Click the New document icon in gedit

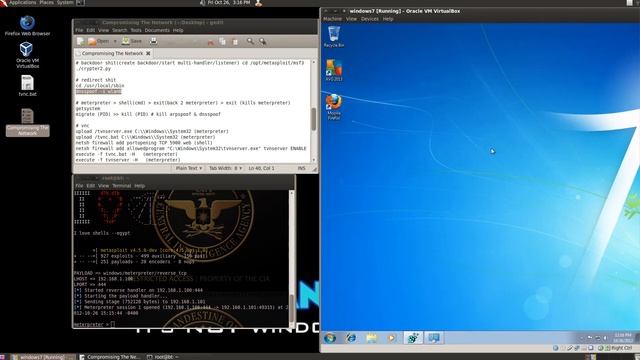pyautogui.click(x=80, y=41)
